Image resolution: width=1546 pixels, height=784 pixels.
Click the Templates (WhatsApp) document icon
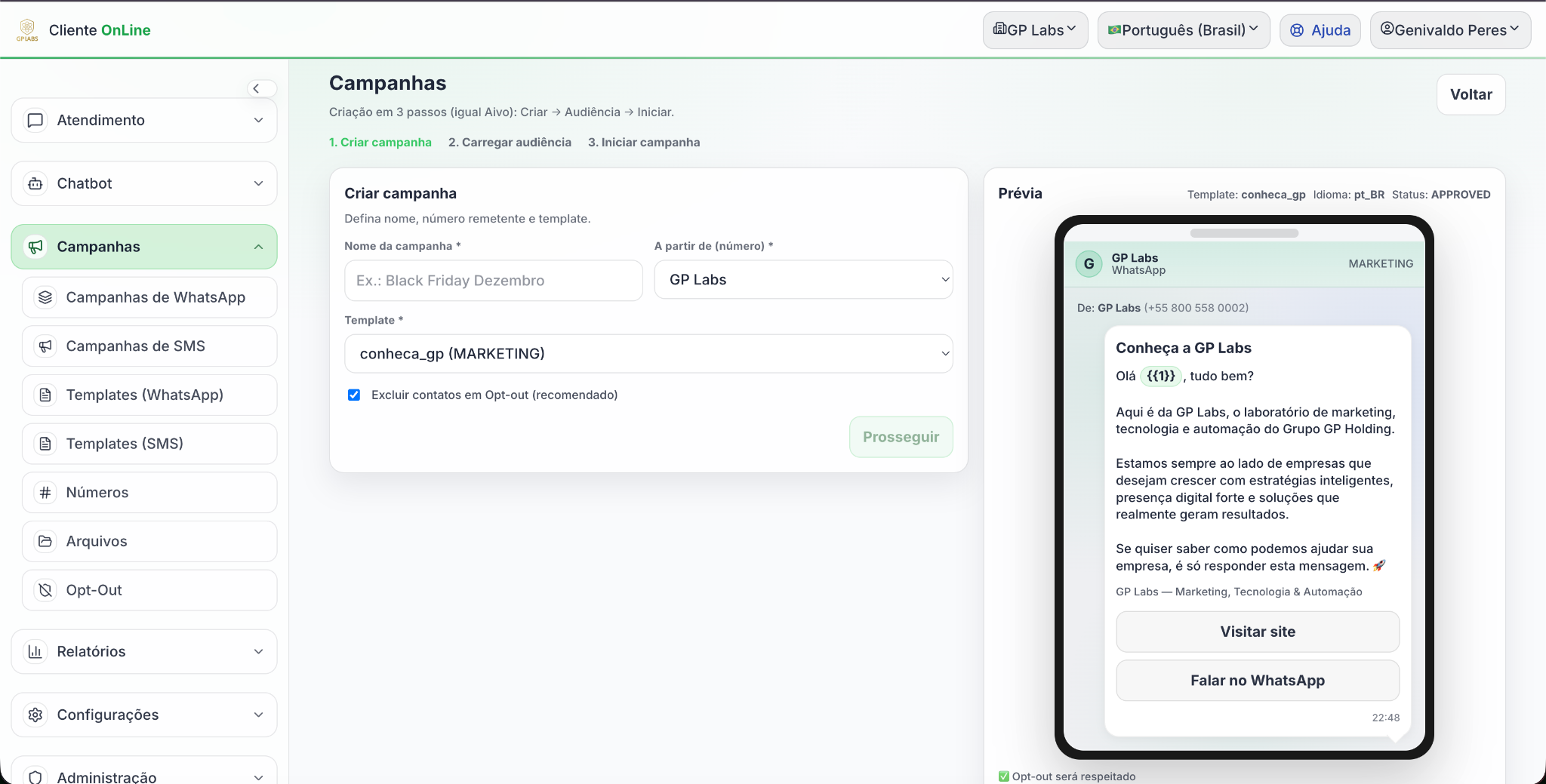point(45,395)
